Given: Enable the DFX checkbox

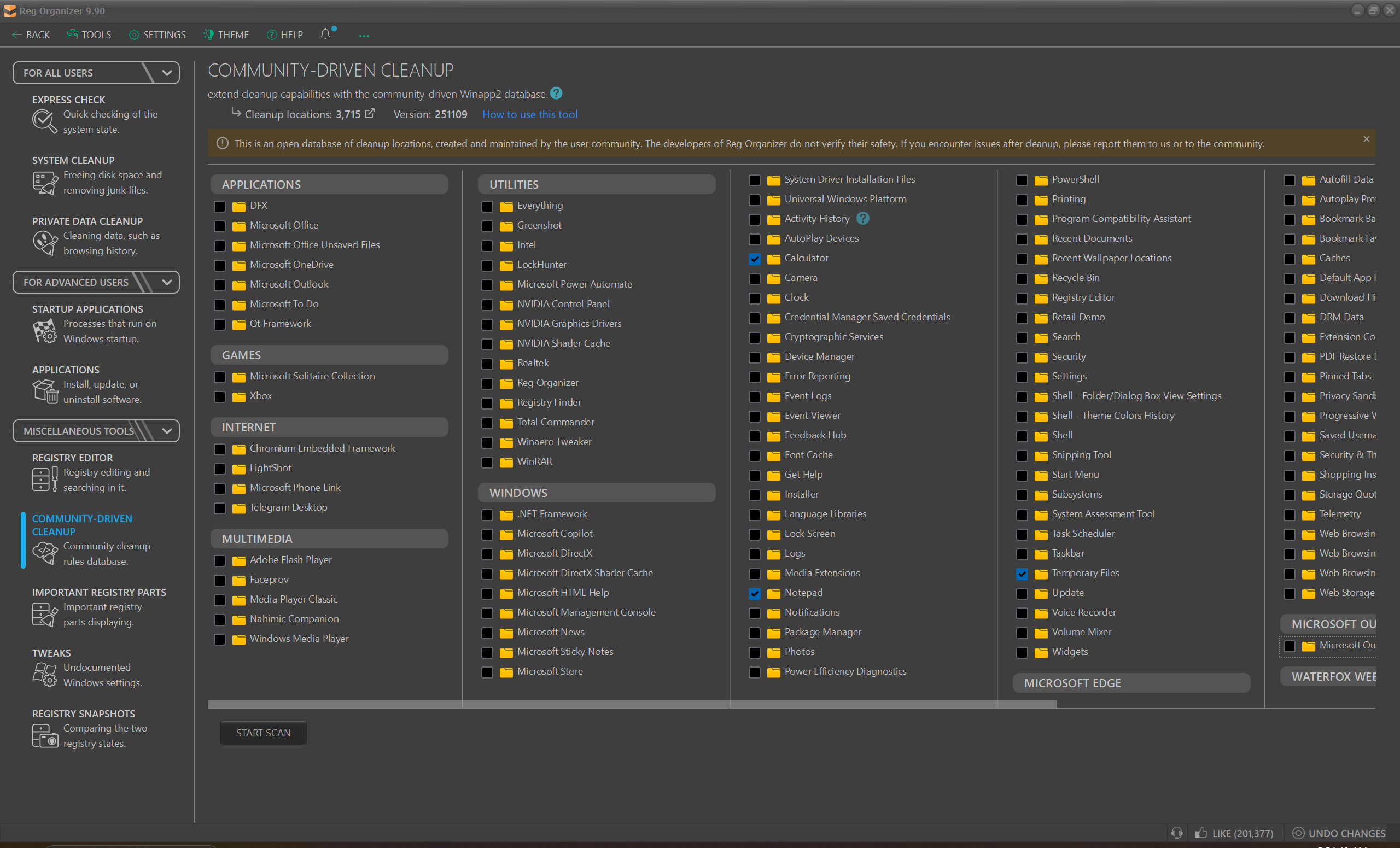Looking at the screenshot, I should click(220, 206).
